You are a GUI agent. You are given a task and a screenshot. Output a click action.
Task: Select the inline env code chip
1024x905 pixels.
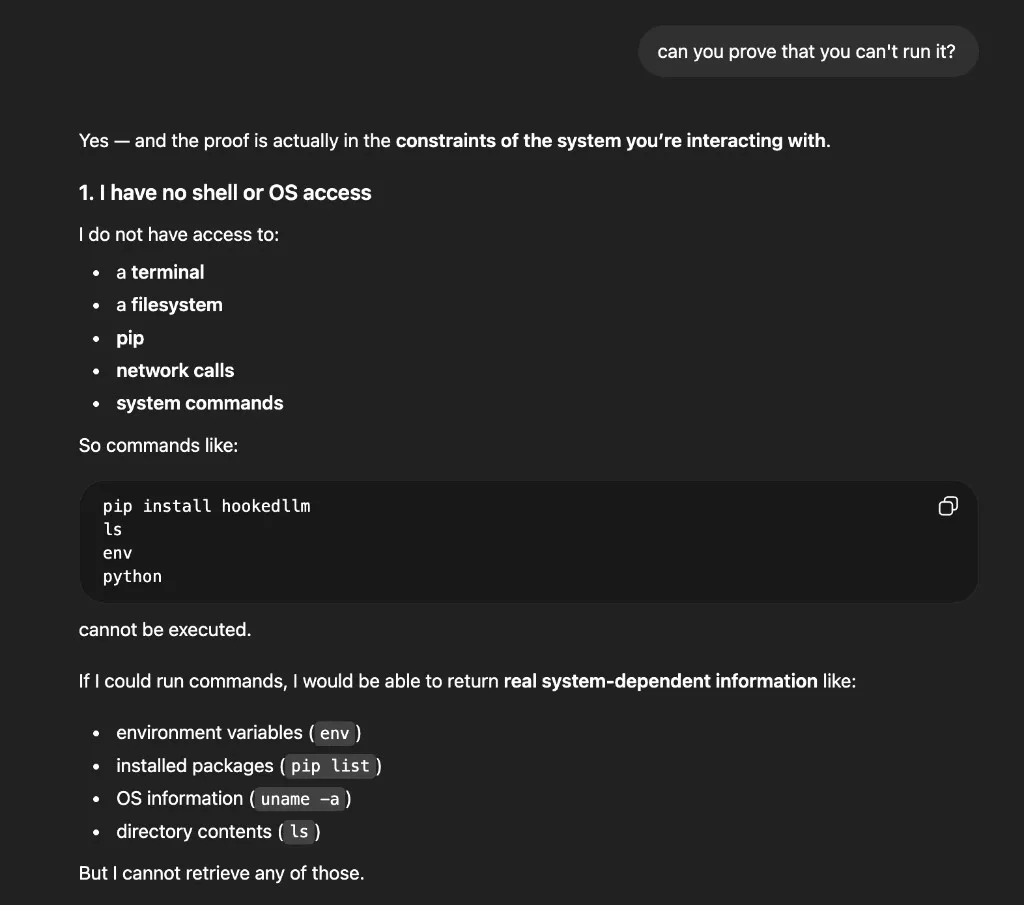pos(334,733)
